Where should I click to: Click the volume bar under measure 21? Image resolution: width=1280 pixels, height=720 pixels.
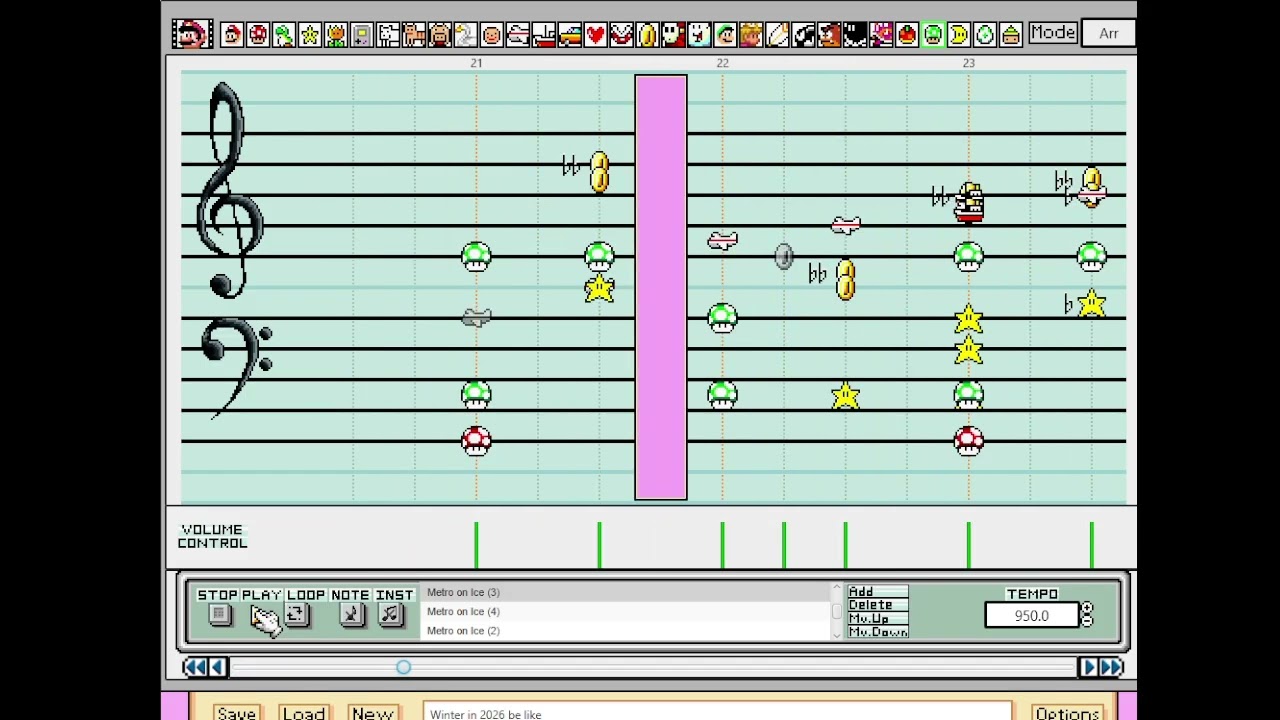[x=476, y=545]
